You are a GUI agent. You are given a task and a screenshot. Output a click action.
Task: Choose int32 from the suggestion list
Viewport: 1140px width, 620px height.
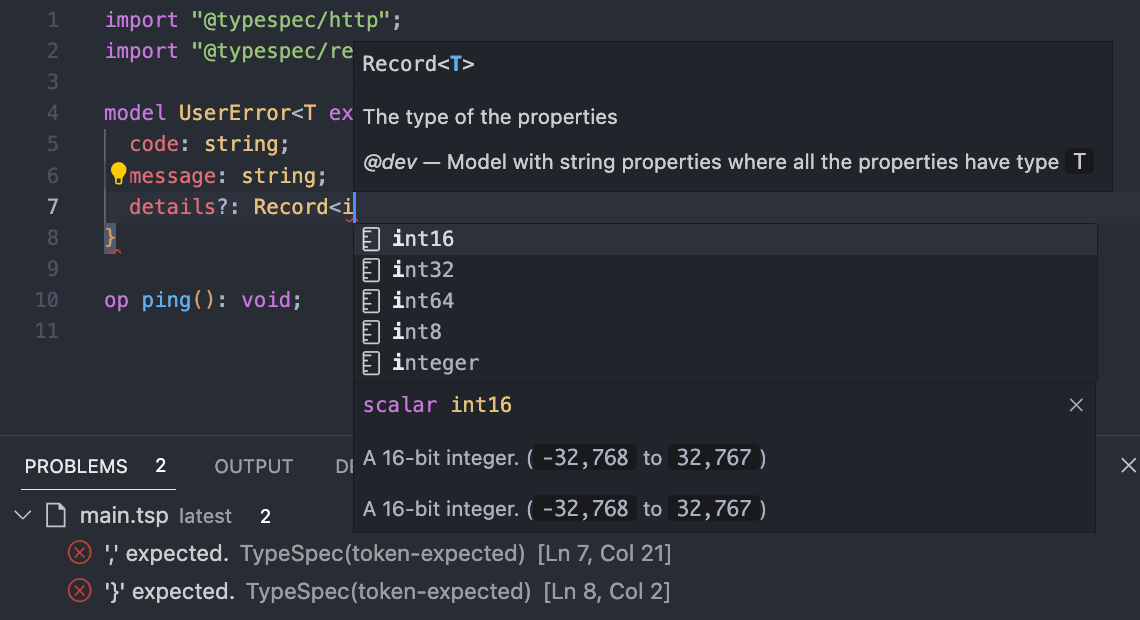(423, 270)
